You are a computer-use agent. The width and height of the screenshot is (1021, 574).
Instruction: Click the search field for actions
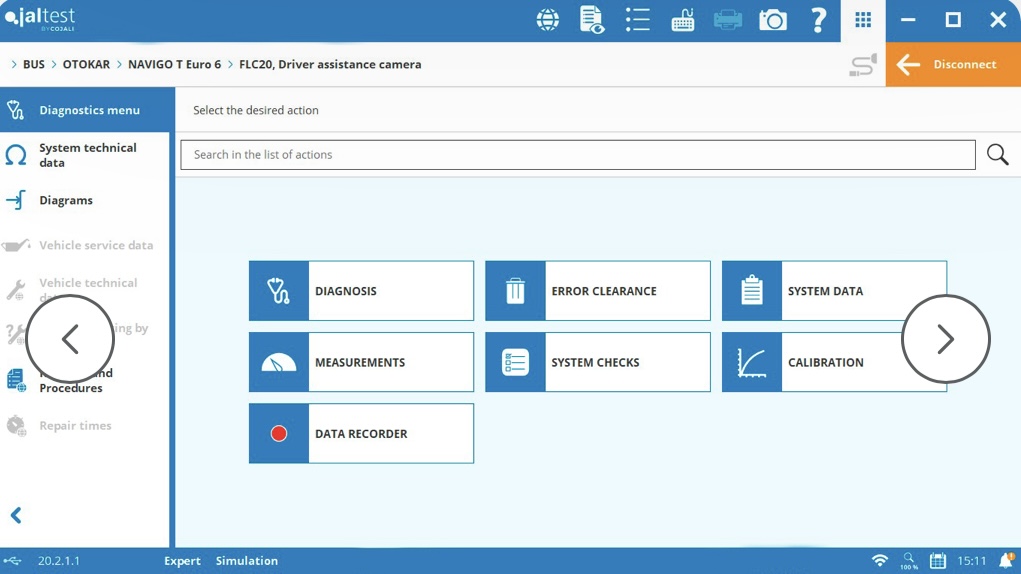pos(578,155)
